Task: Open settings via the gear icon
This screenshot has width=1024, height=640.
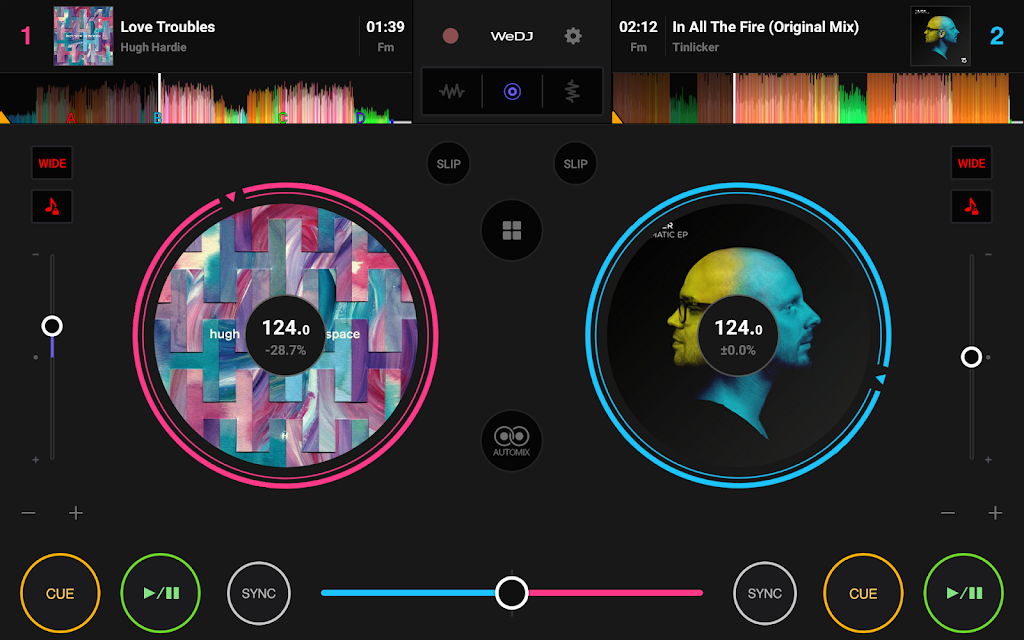Action: [x=573, y=36]
